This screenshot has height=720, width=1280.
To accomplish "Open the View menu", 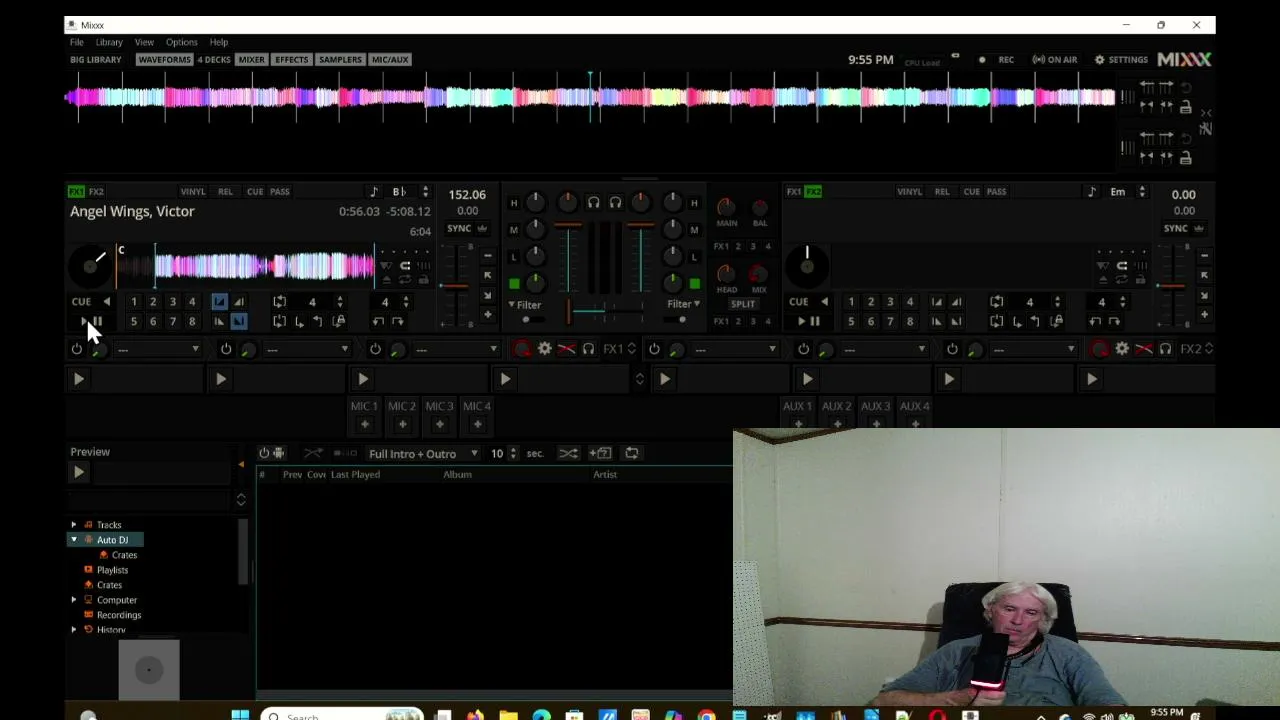I will (144, 42).
